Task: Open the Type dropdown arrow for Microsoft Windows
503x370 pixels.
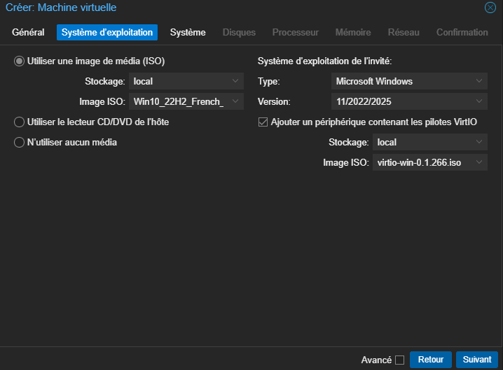Action: click(479, 81)
